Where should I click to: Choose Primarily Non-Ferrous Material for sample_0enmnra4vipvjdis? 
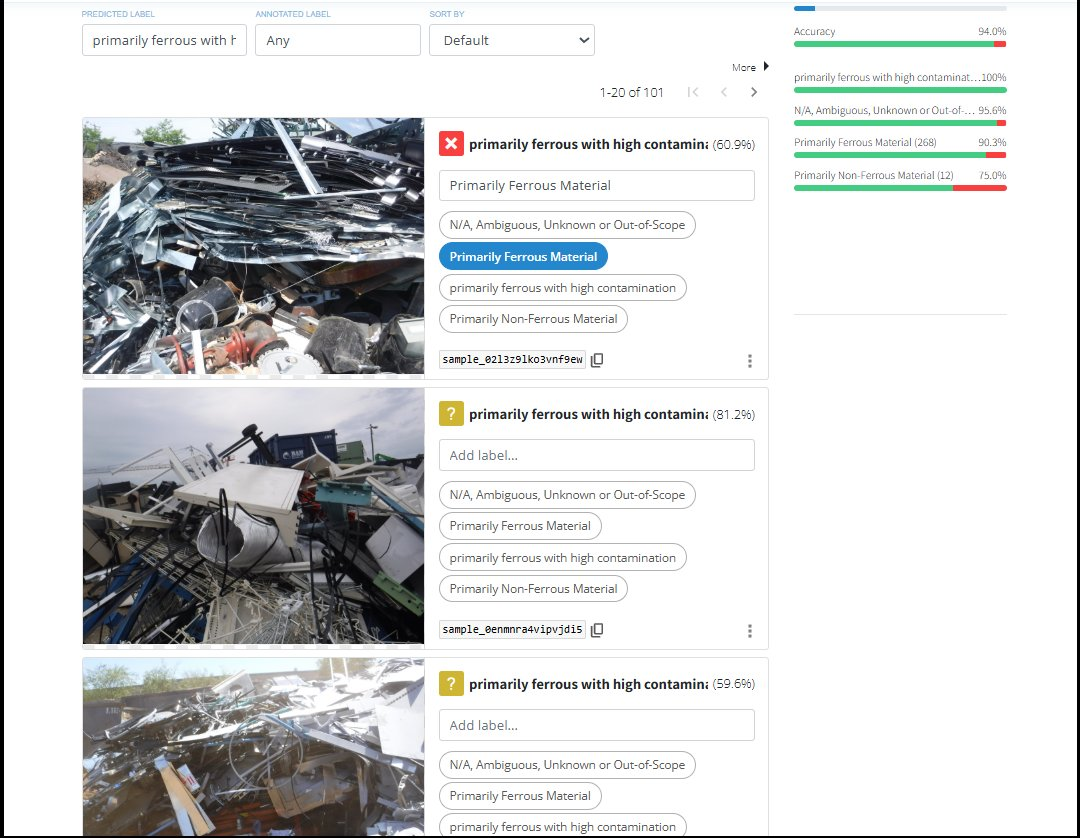pos(533,589)
